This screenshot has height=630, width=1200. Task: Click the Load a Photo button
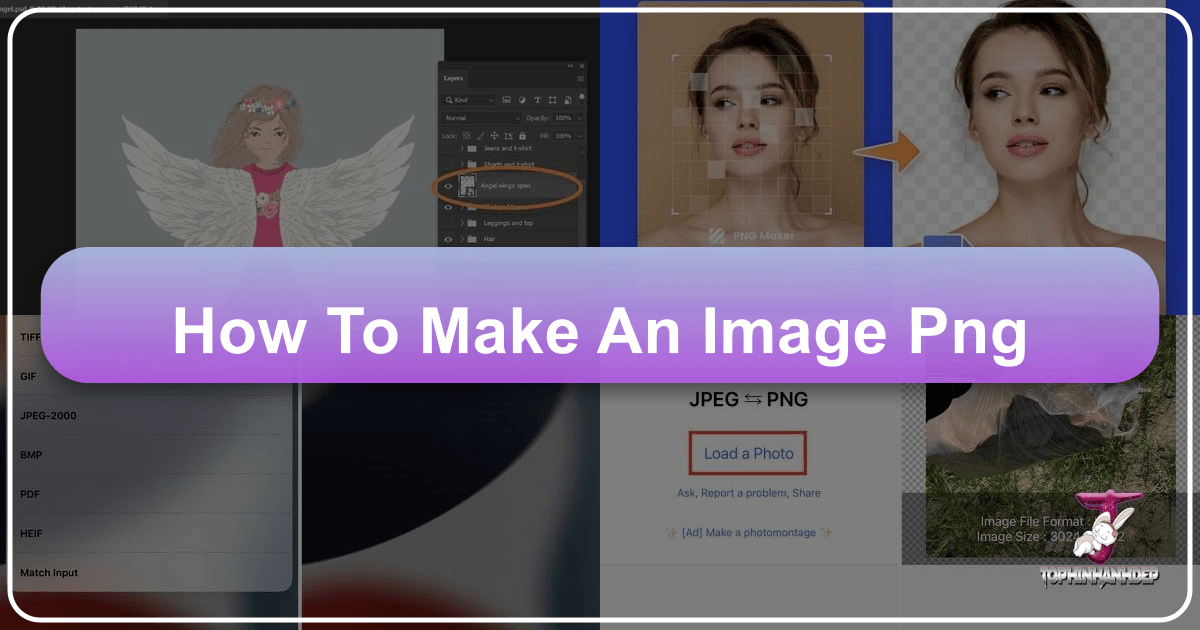[748, 453]
